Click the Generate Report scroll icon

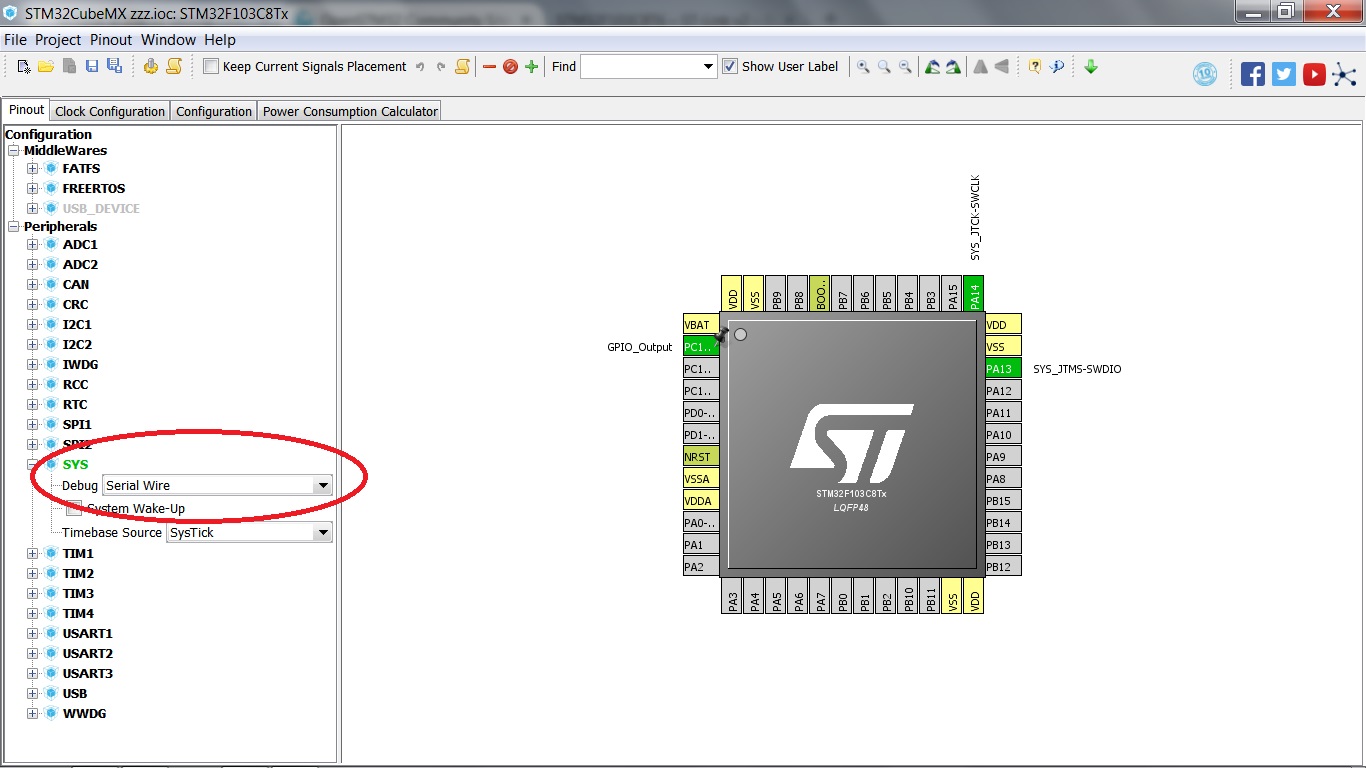tap(174, 66)
